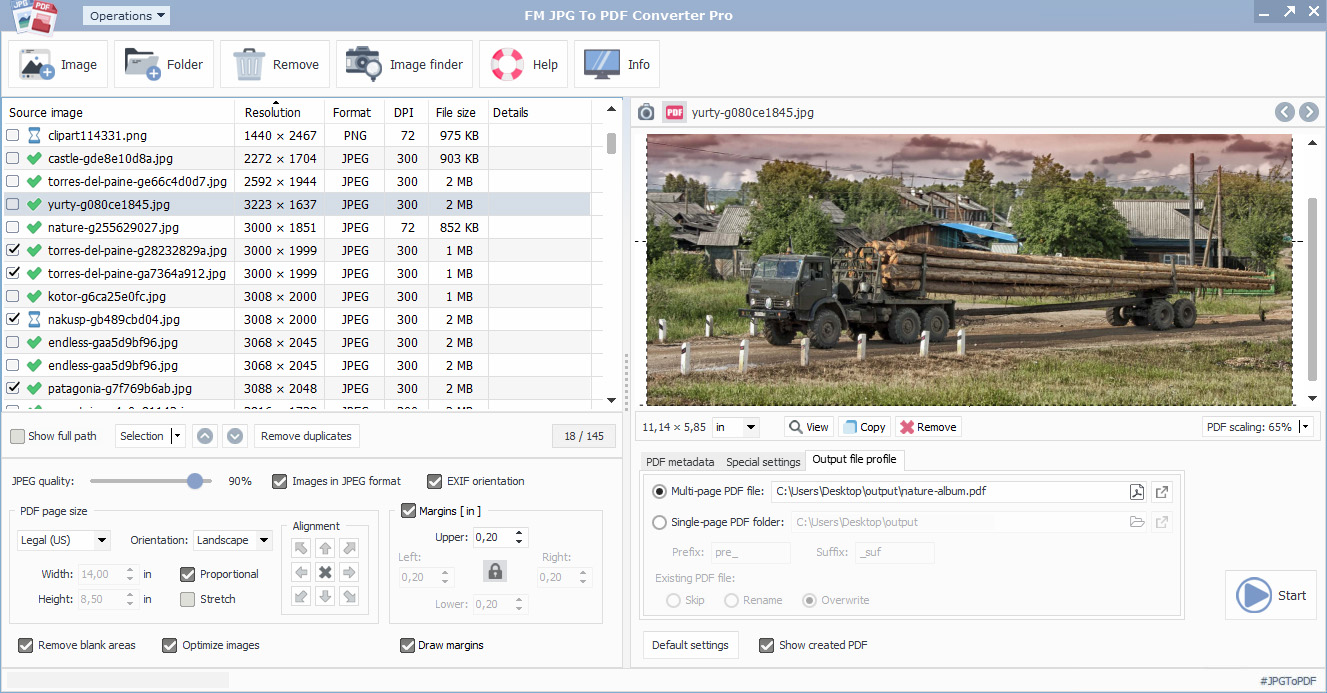Toggle the margins lock icon
Viewport: 1327px width, 693px height.
coord(494,571)
